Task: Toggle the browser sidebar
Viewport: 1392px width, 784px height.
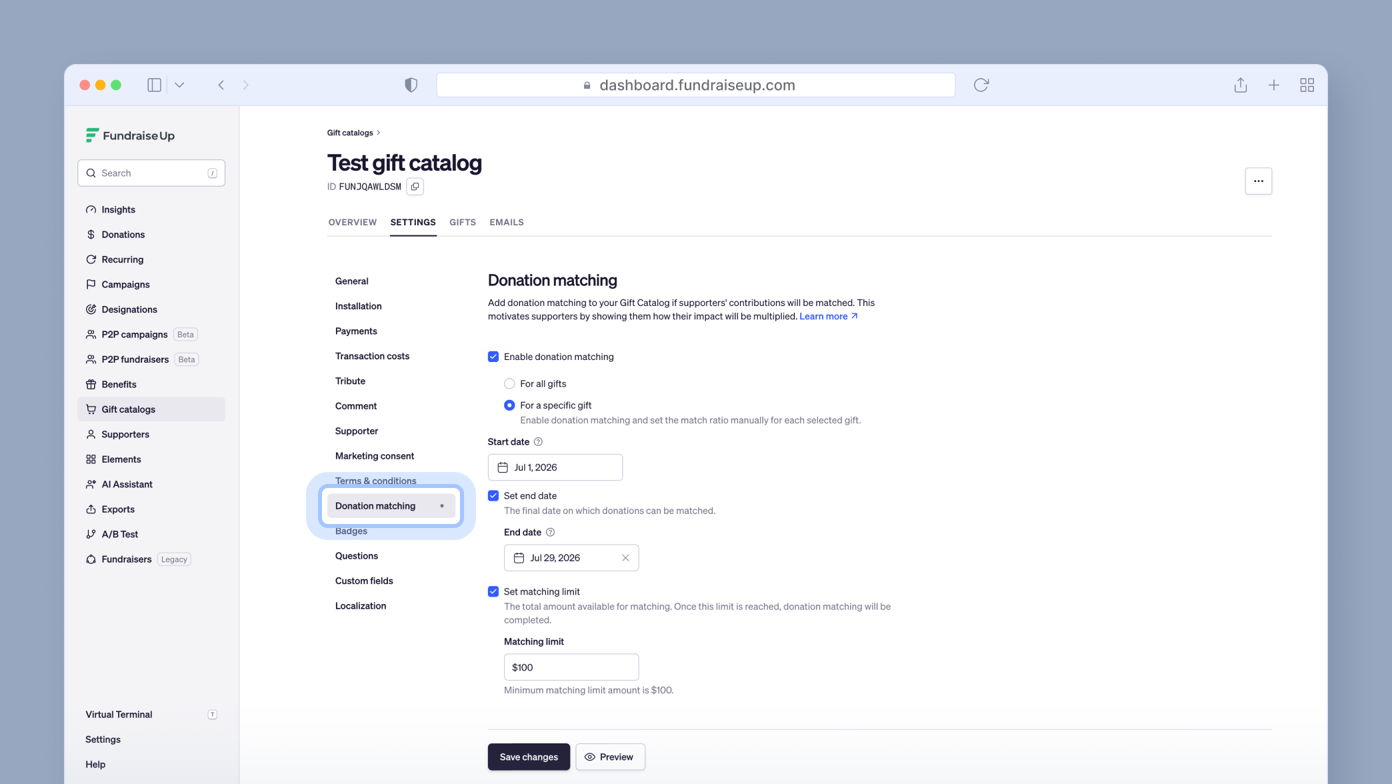Action: click(154, 85)
